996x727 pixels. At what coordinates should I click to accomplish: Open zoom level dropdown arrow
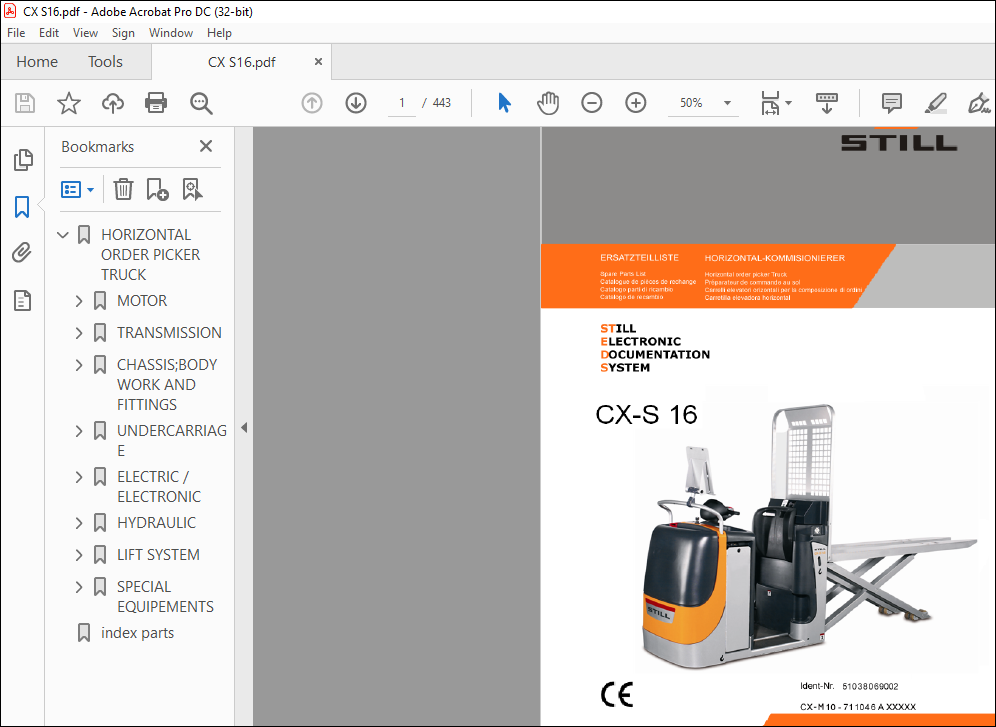(727, 103)
